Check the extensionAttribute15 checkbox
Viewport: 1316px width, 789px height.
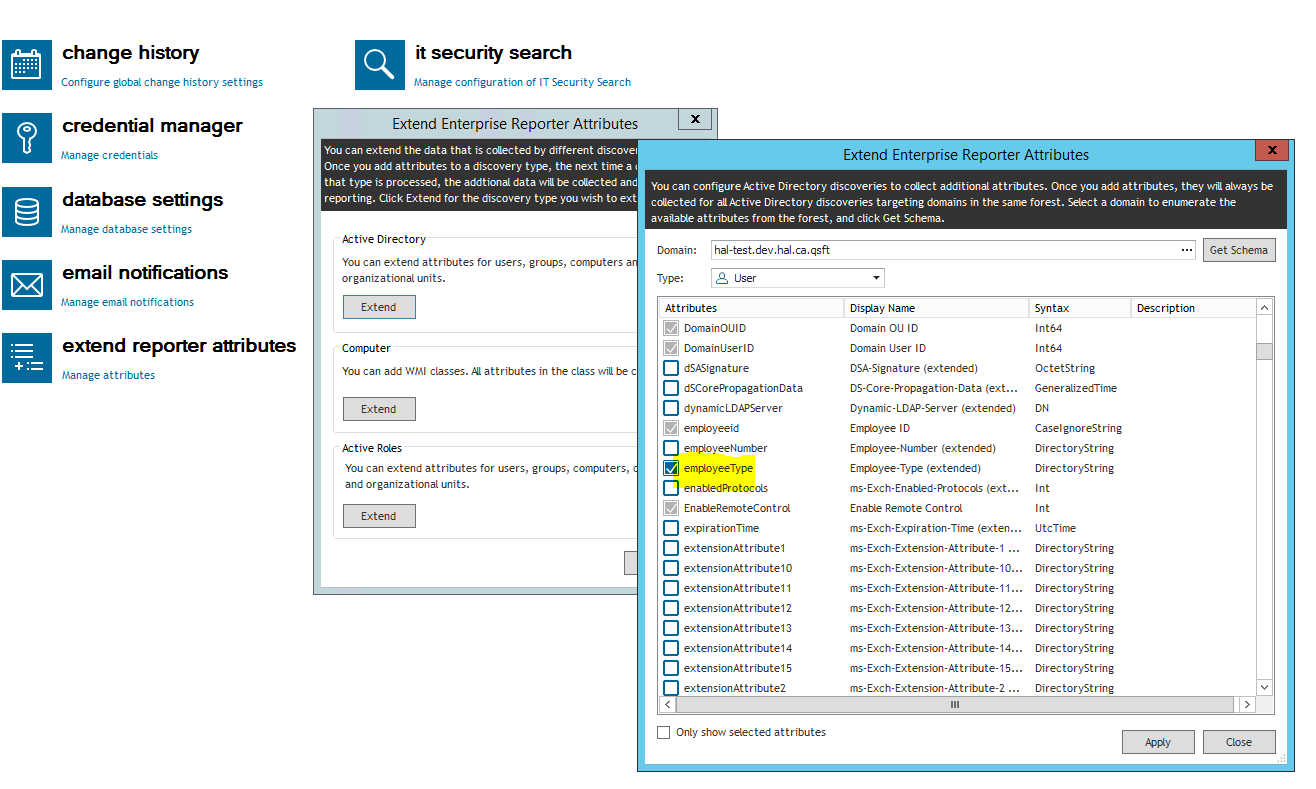[671, 668]
